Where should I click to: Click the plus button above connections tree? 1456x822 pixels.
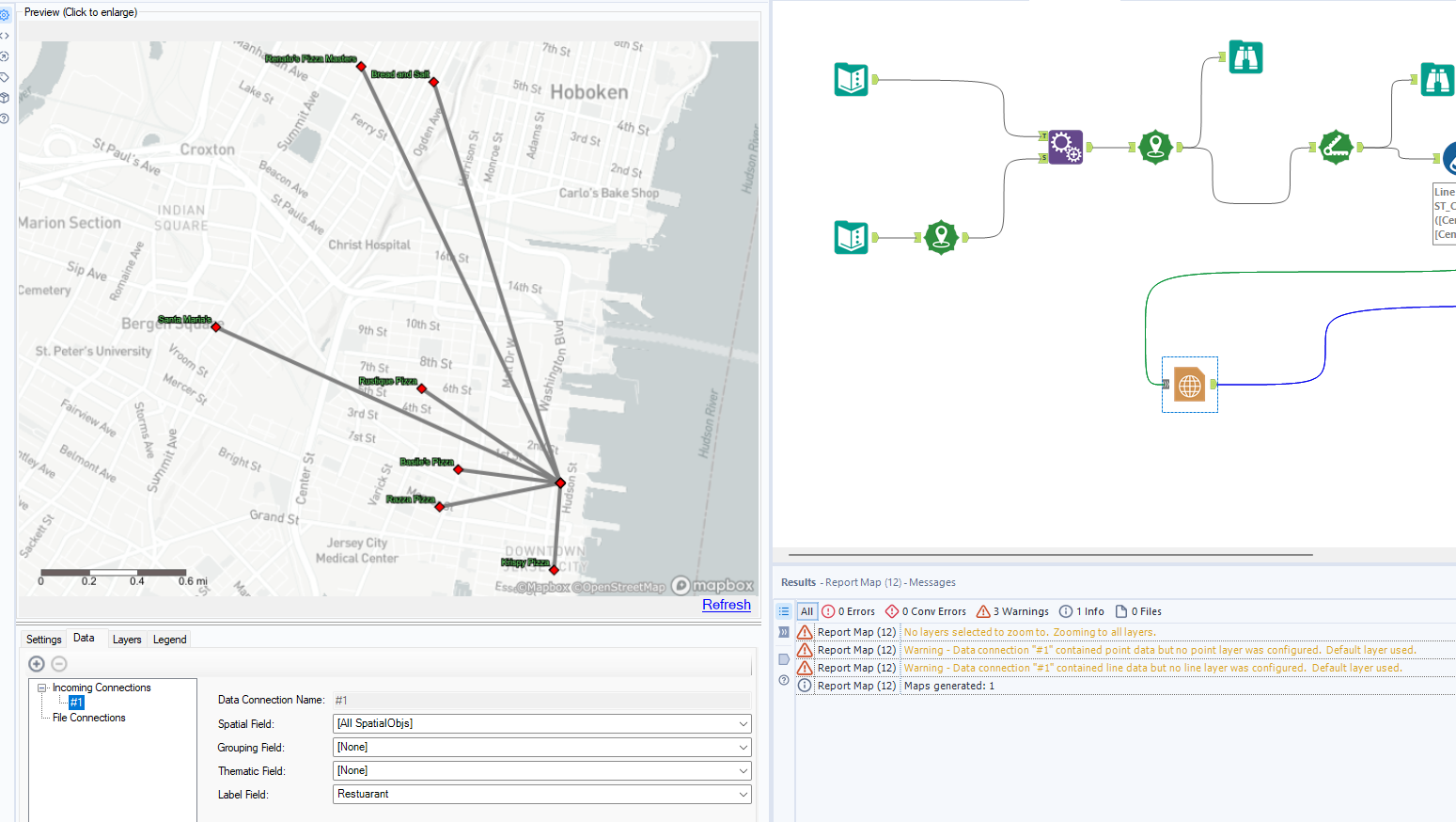tap(36, 664)
